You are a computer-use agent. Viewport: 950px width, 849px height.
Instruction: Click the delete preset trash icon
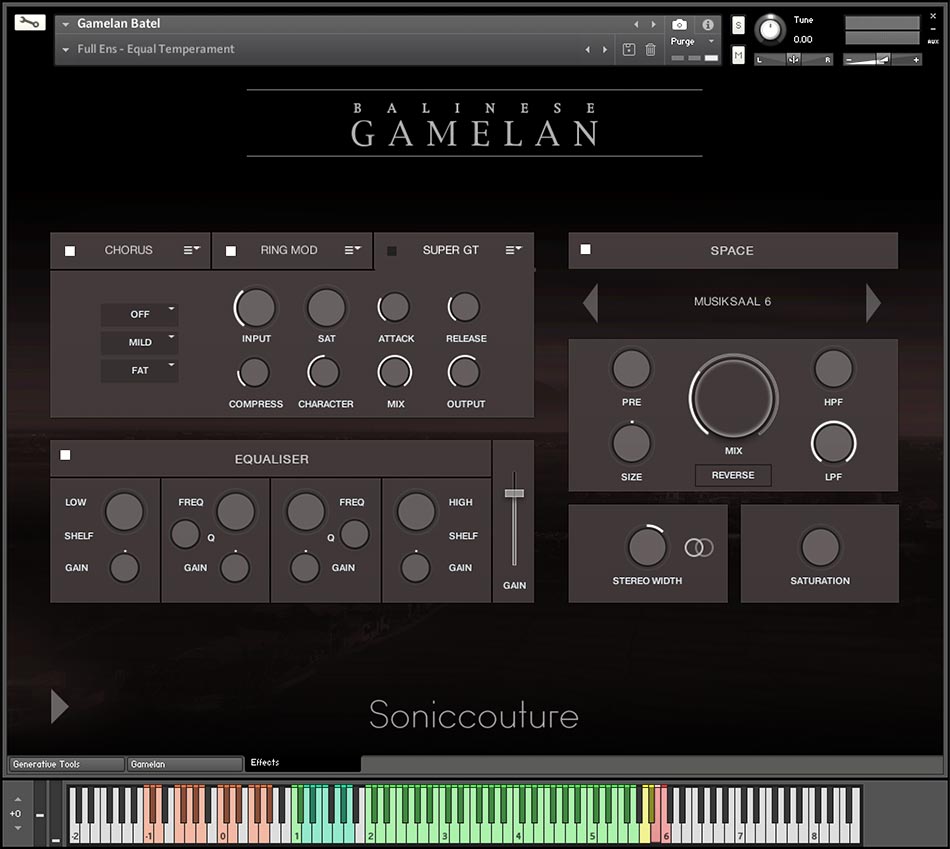[x=650, y=50]
